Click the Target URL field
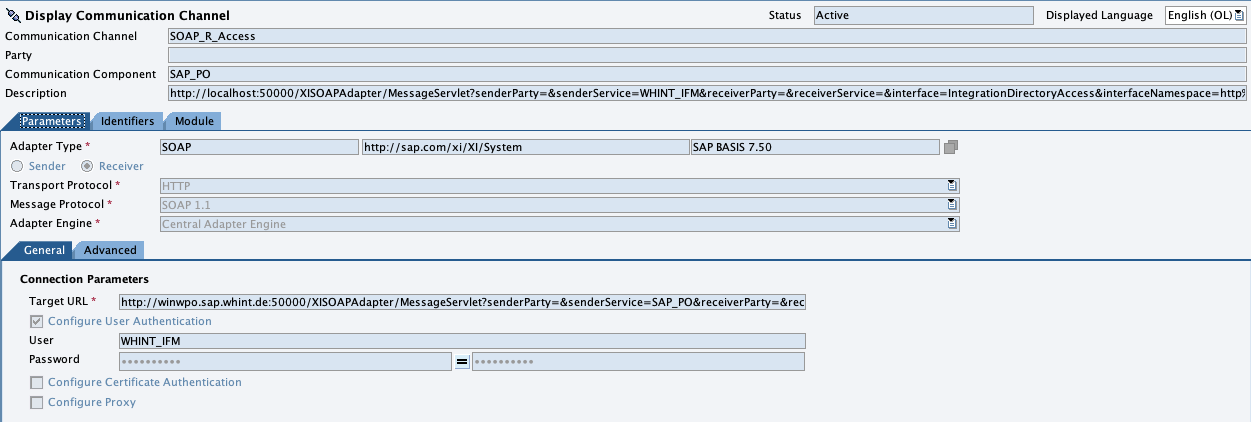Viewport: 1251px width, 422px height. coord(461,302)
